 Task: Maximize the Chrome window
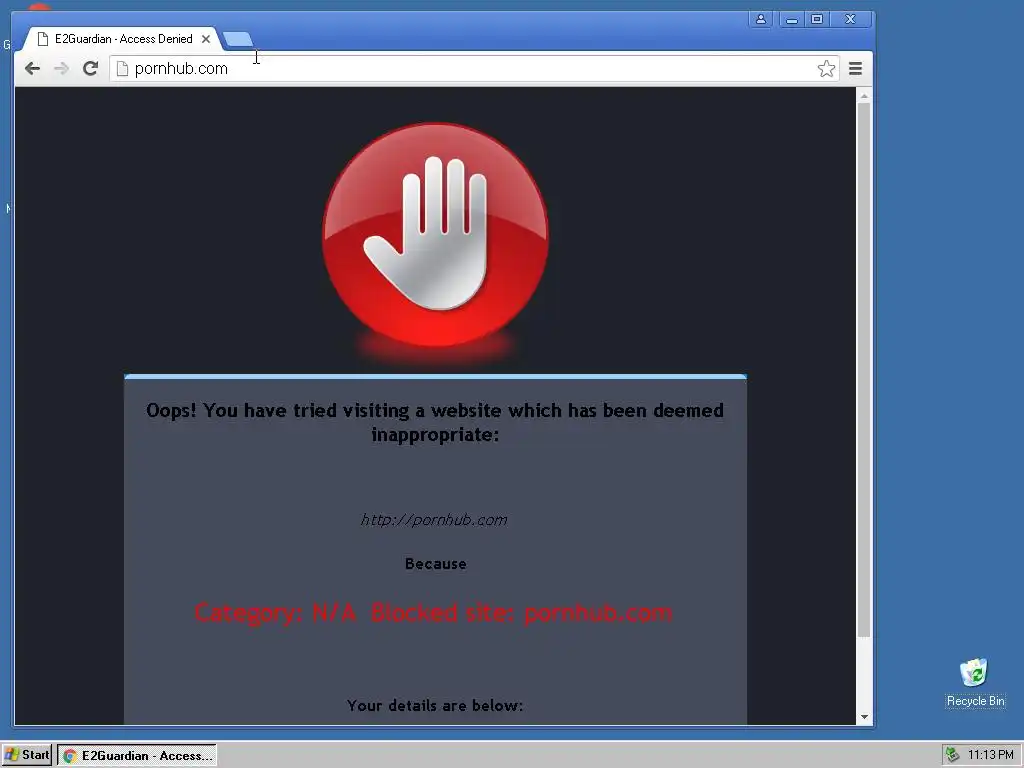click(817, 20)
